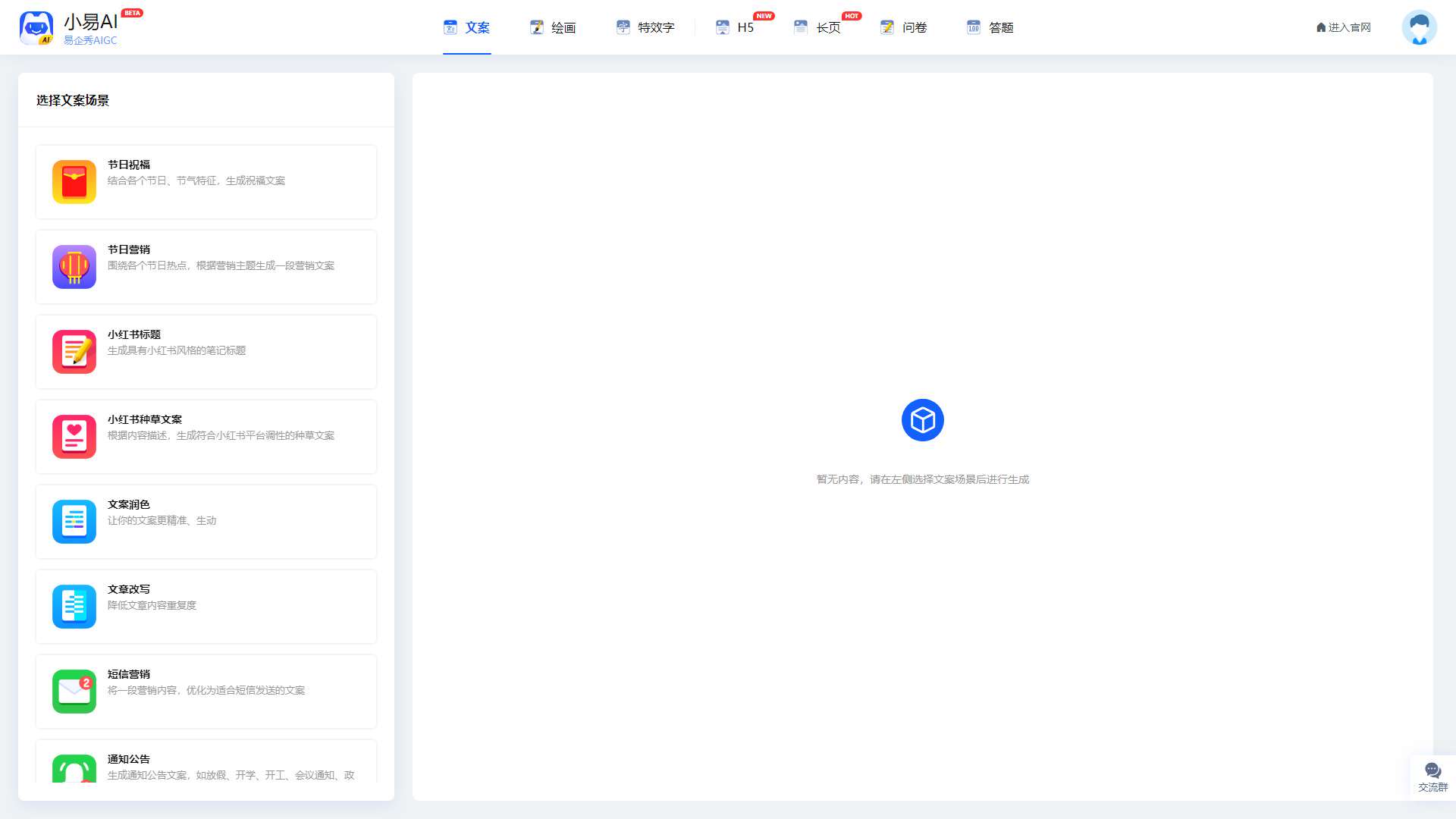This screenshot has height=819, width=1456.
Task: Choose the 小红书种草文案 scenario title
Action: click(x=145, y=419)
